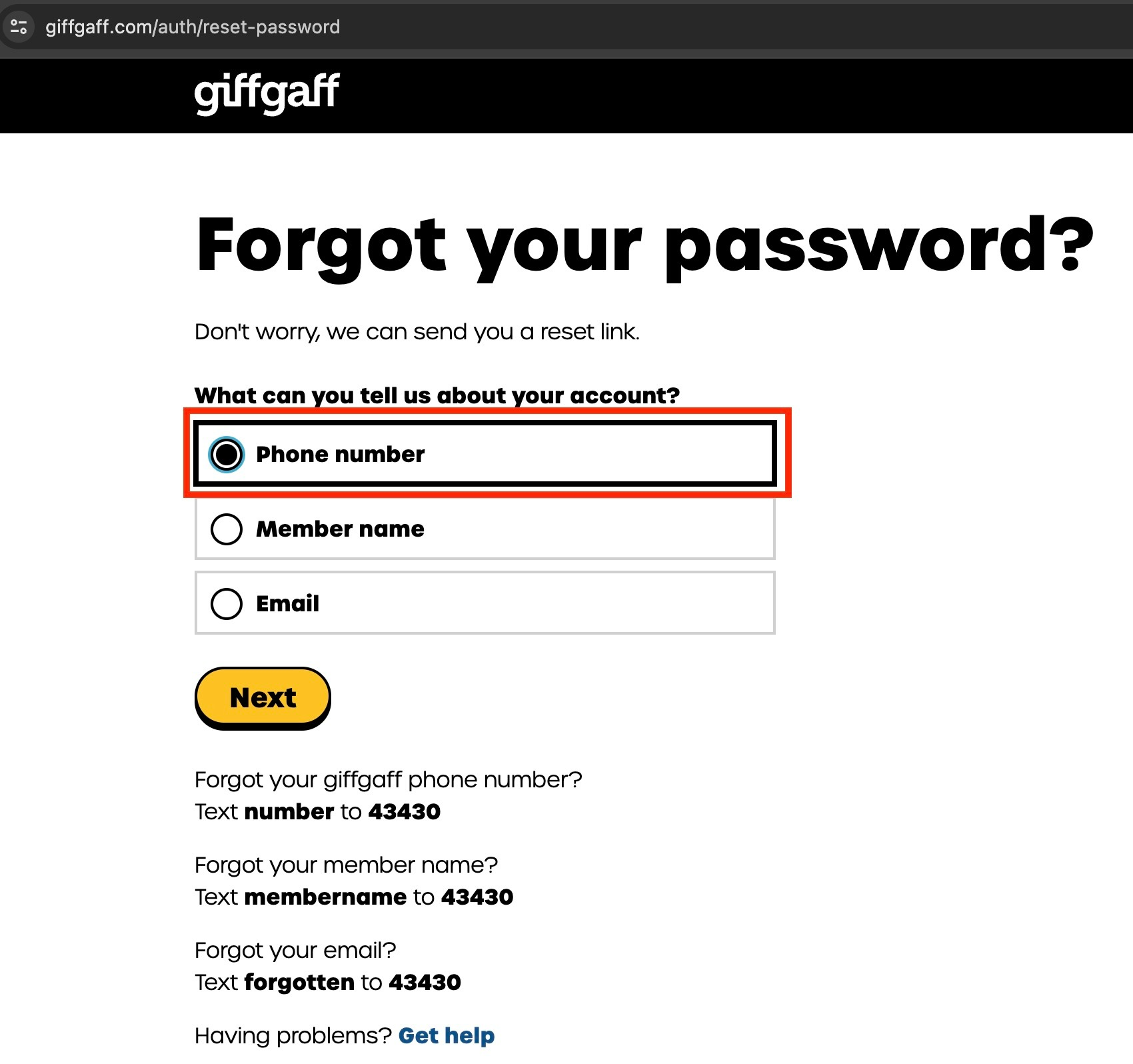This screenshot has width=1133, height=1064.
Task: Click 43430 shortcode beside "membername"
Action: click(477, 897)
